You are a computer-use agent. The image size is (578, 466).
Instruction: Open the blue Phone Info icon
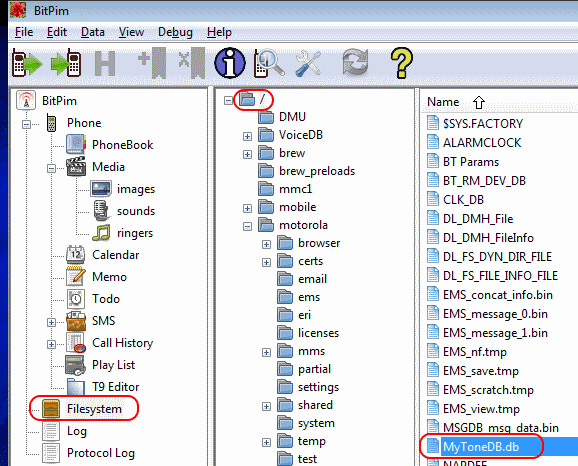[x=230, y=63]
